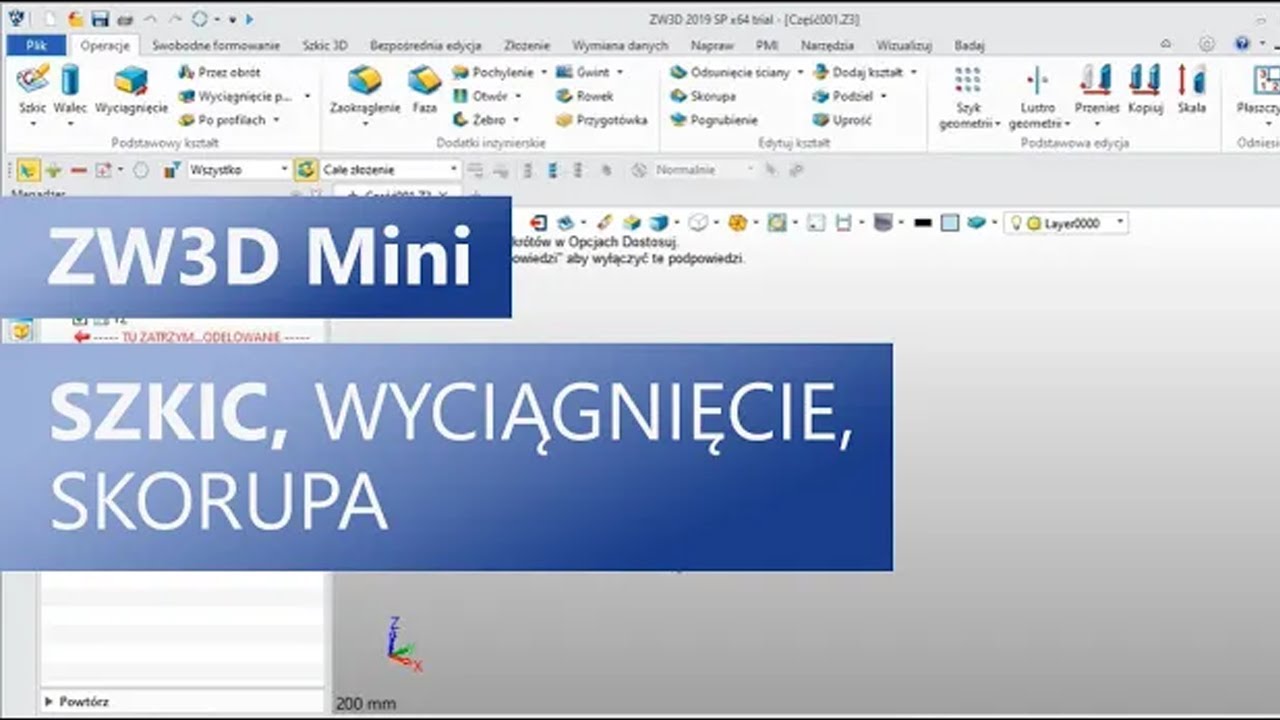Click the help question mark button

1241,44
